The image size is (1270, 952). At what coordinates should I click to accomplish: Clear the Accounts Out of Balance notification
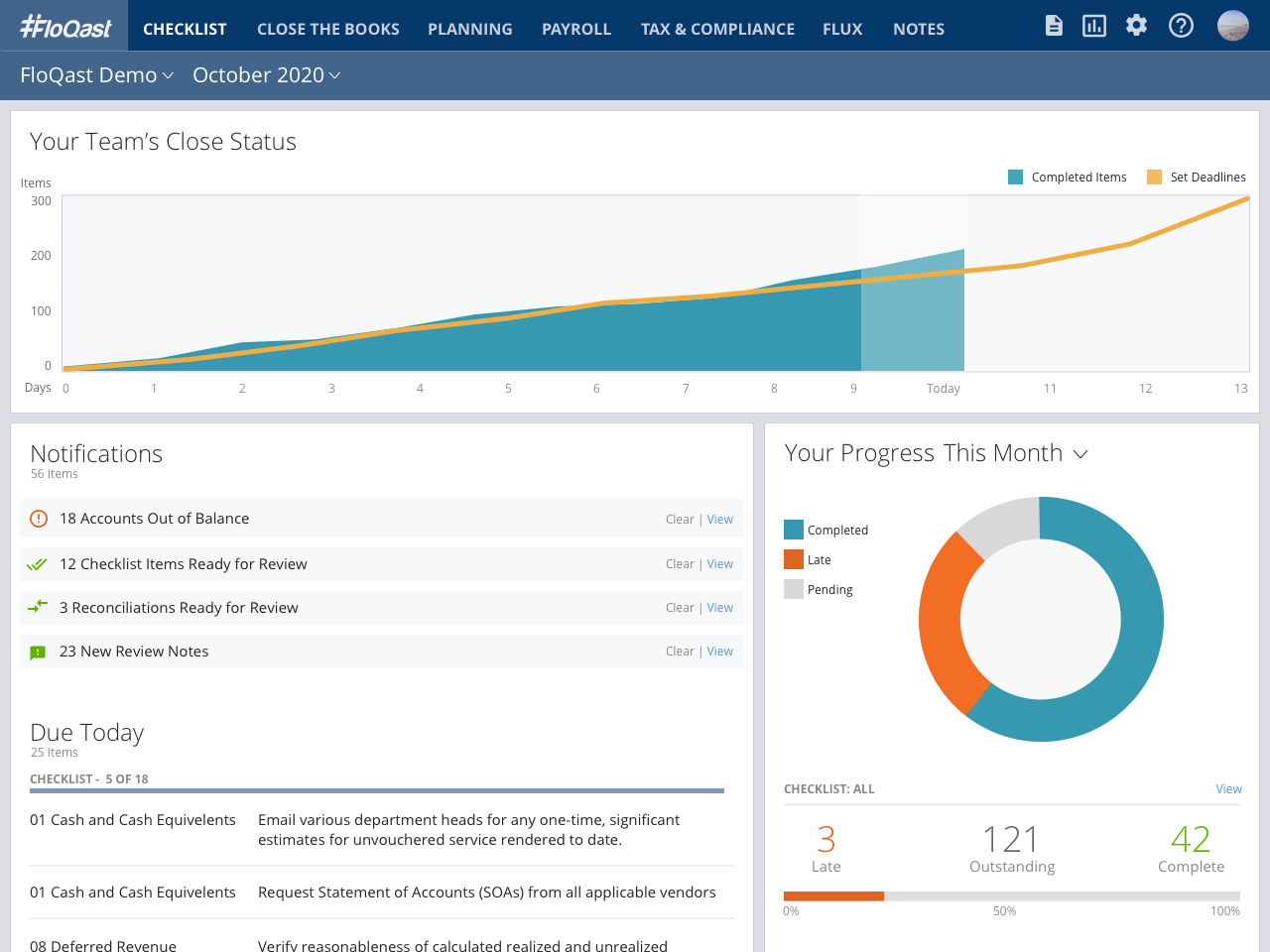tap(680, 520)
